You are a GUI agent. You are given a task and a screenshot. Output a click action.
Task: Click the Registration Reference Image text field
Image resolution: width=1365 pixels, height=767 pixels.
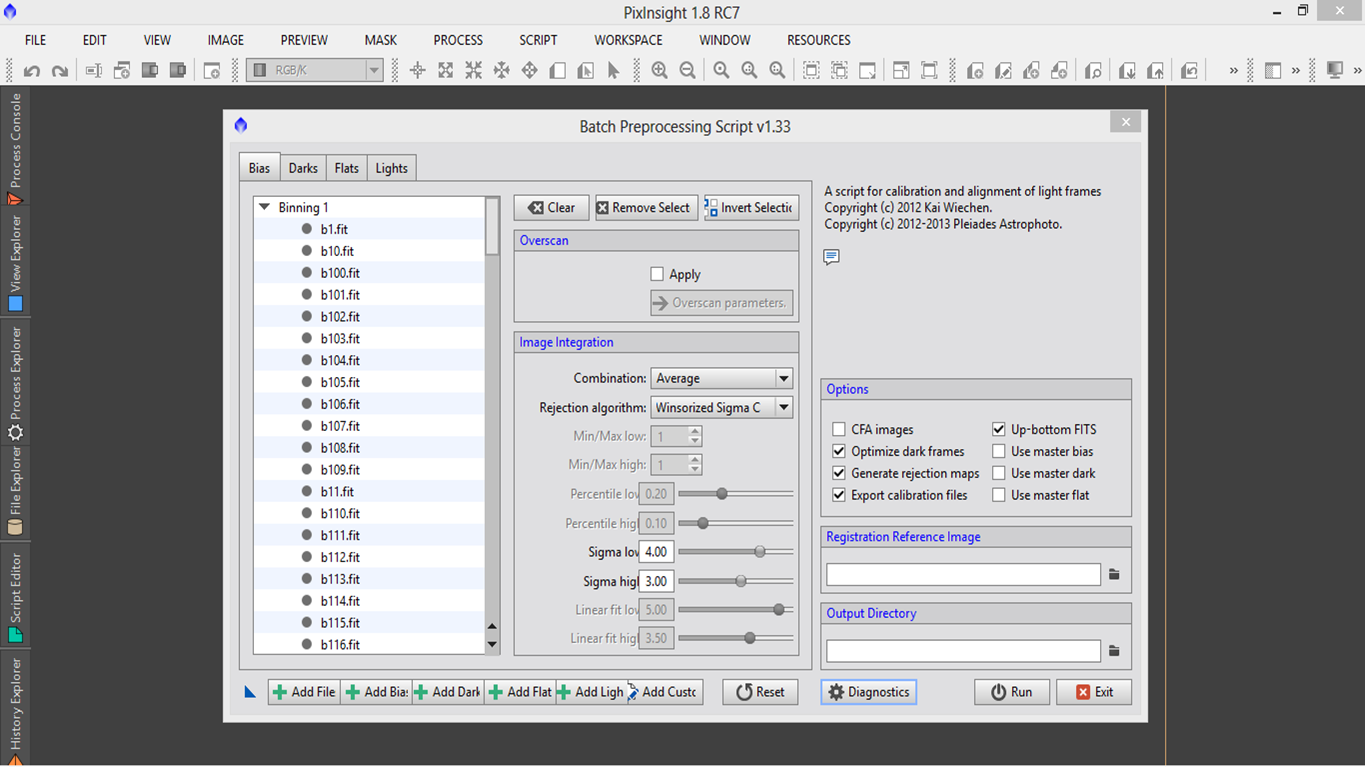[x=963, y=575]
